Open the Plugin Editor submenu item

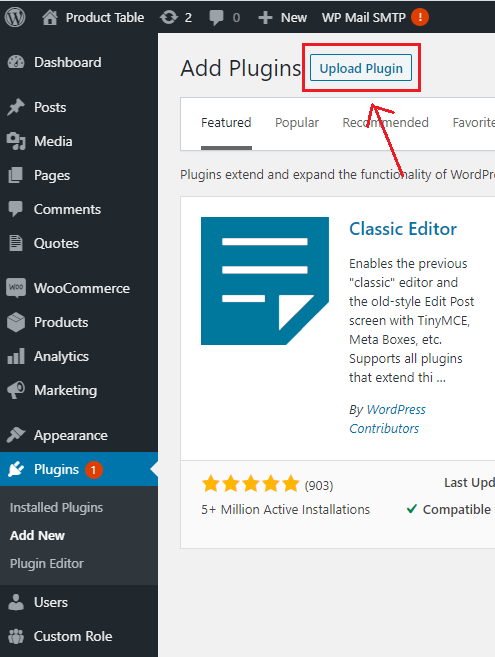tap(47, 564)
